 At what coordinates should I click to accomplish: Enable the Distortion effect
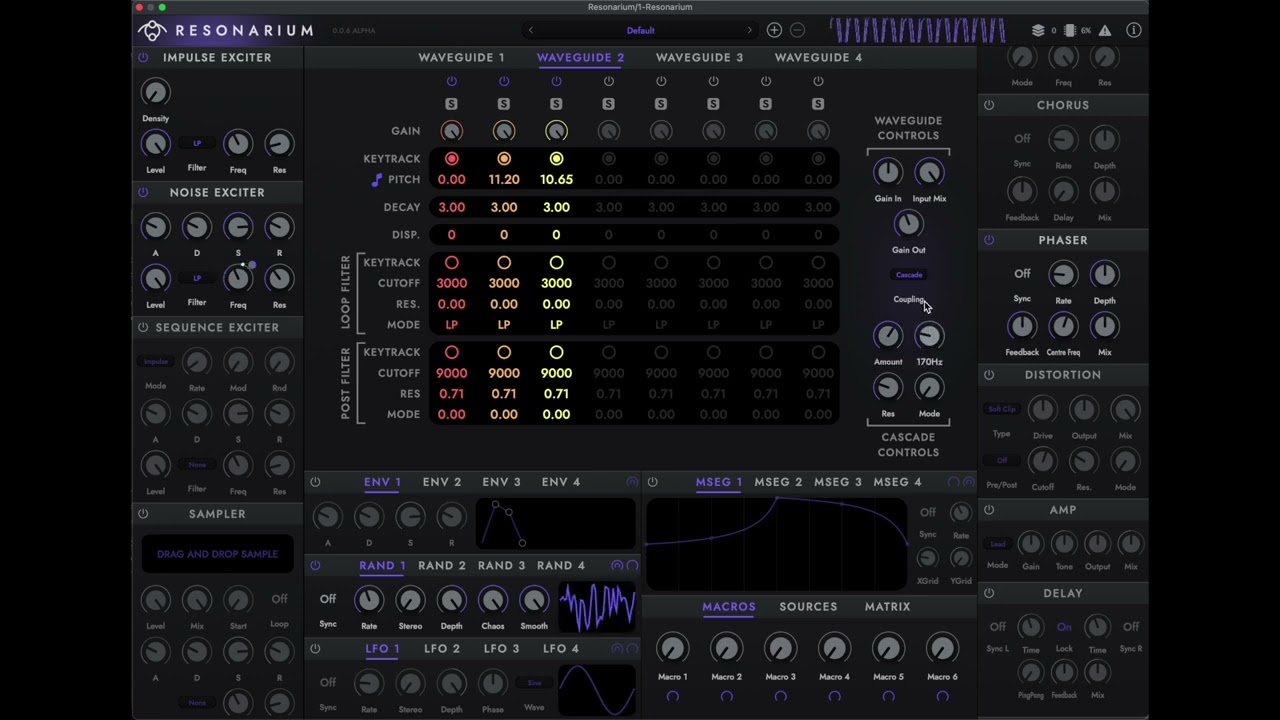(x=989, y=375)
